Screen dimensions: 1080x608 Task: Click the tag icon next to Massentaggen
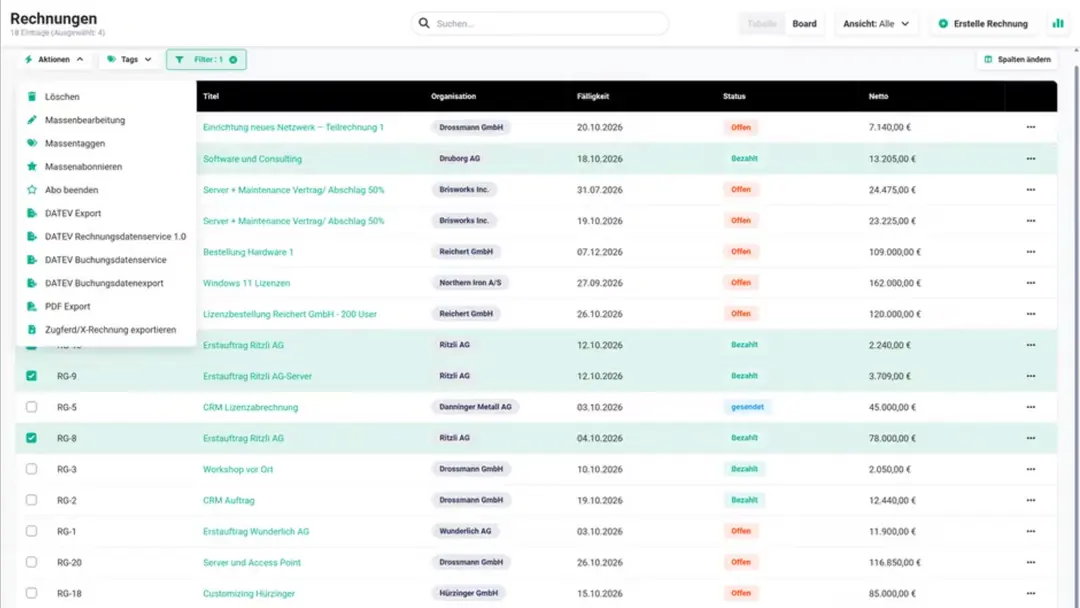32,143
